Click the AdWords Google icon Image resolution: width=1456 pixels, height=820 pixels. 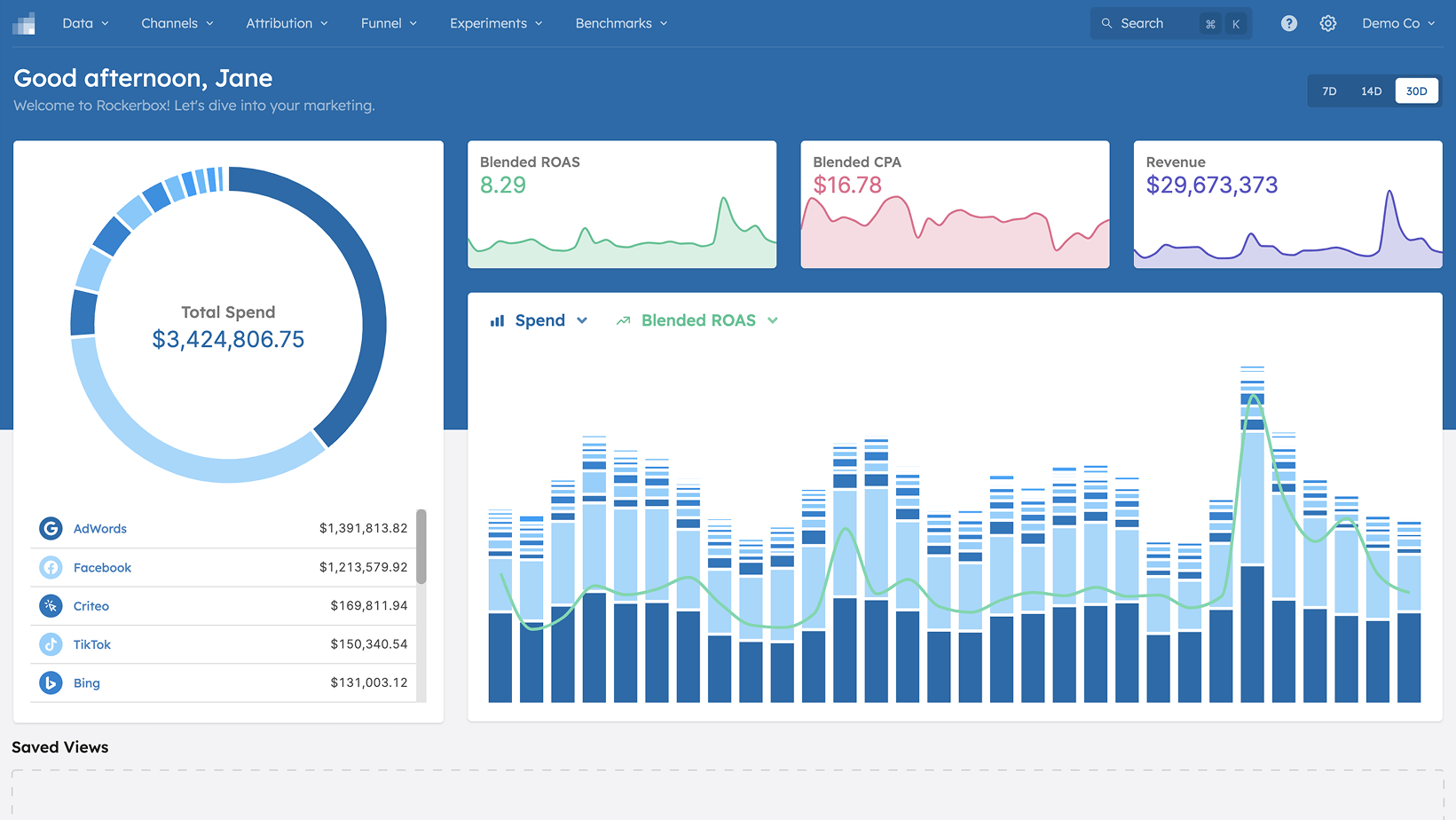click(x=51, y=528)
